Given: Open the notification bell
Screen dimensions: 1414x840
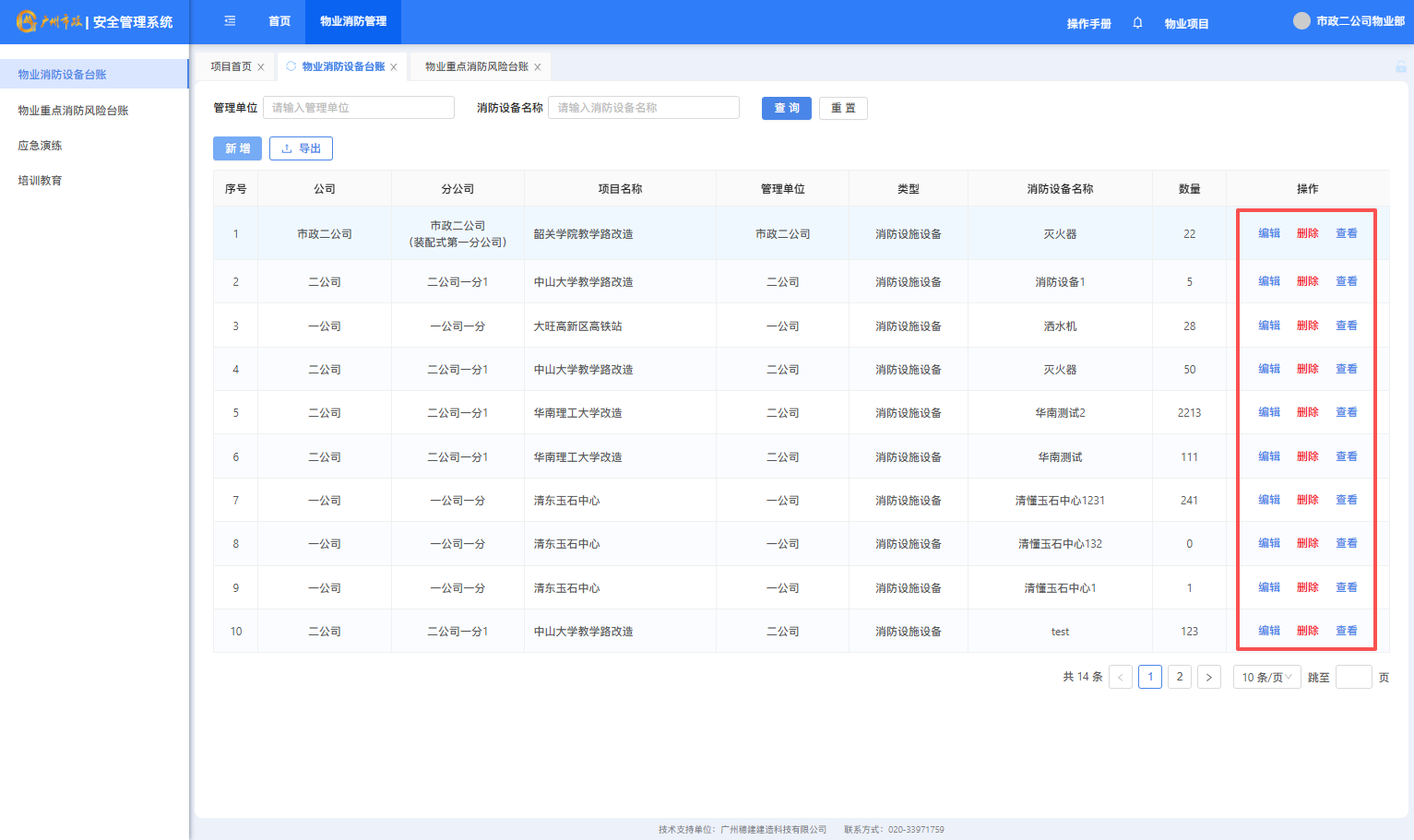Looking at the screenshot, I should [x=1137, y=23].
